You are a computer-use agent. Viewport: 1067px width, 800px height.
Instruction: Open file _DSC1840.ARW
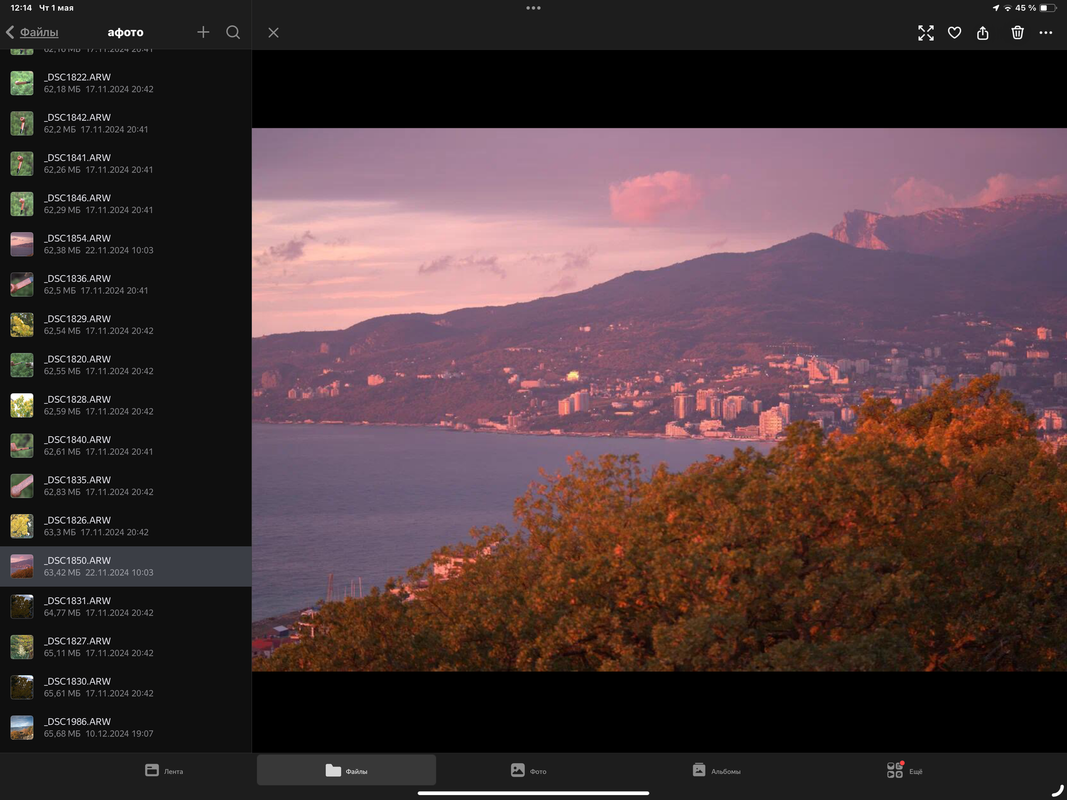click(126, 445)
